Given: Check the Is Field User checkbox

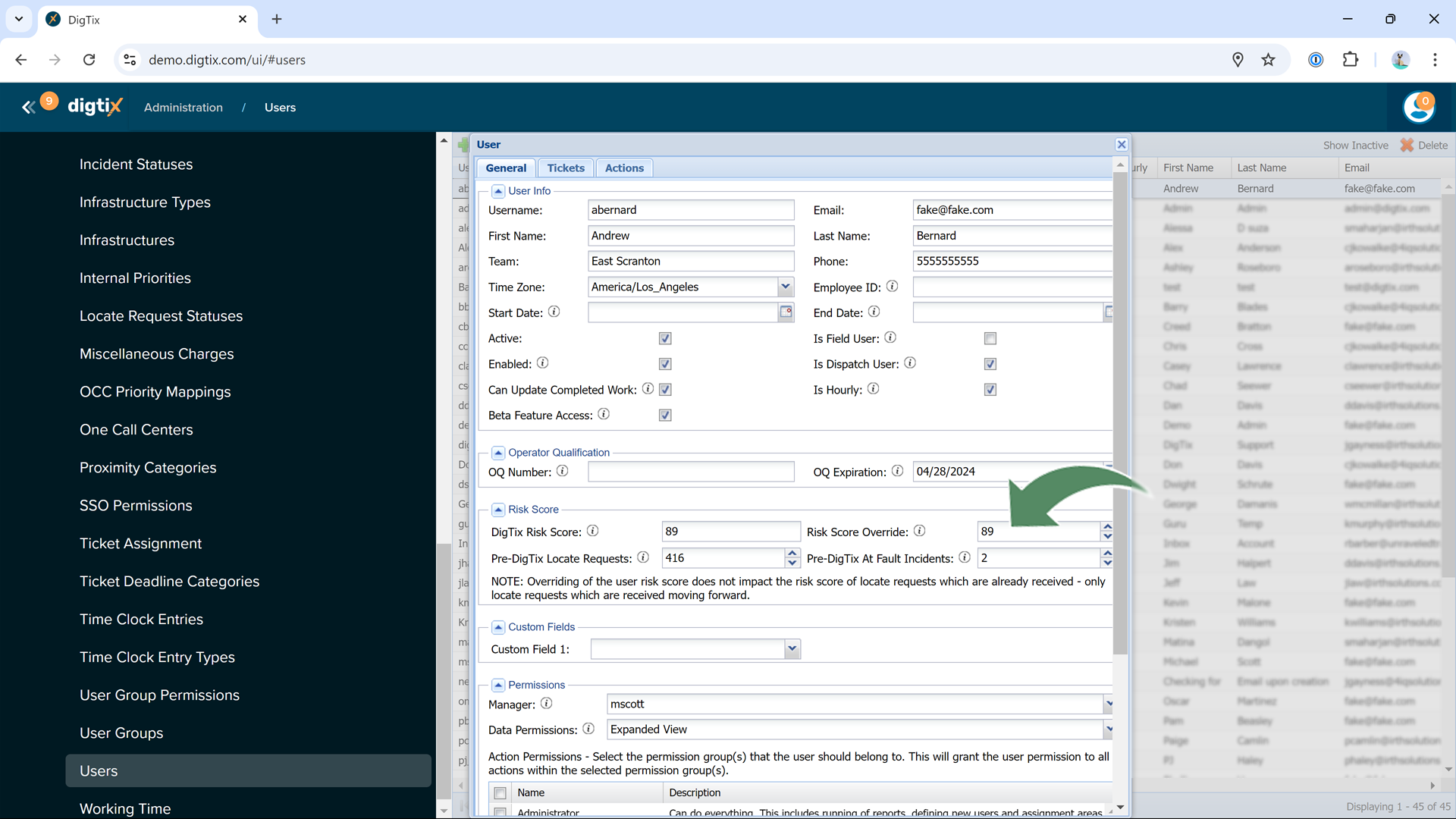Looking at the screenshot, I should (990, 338).
